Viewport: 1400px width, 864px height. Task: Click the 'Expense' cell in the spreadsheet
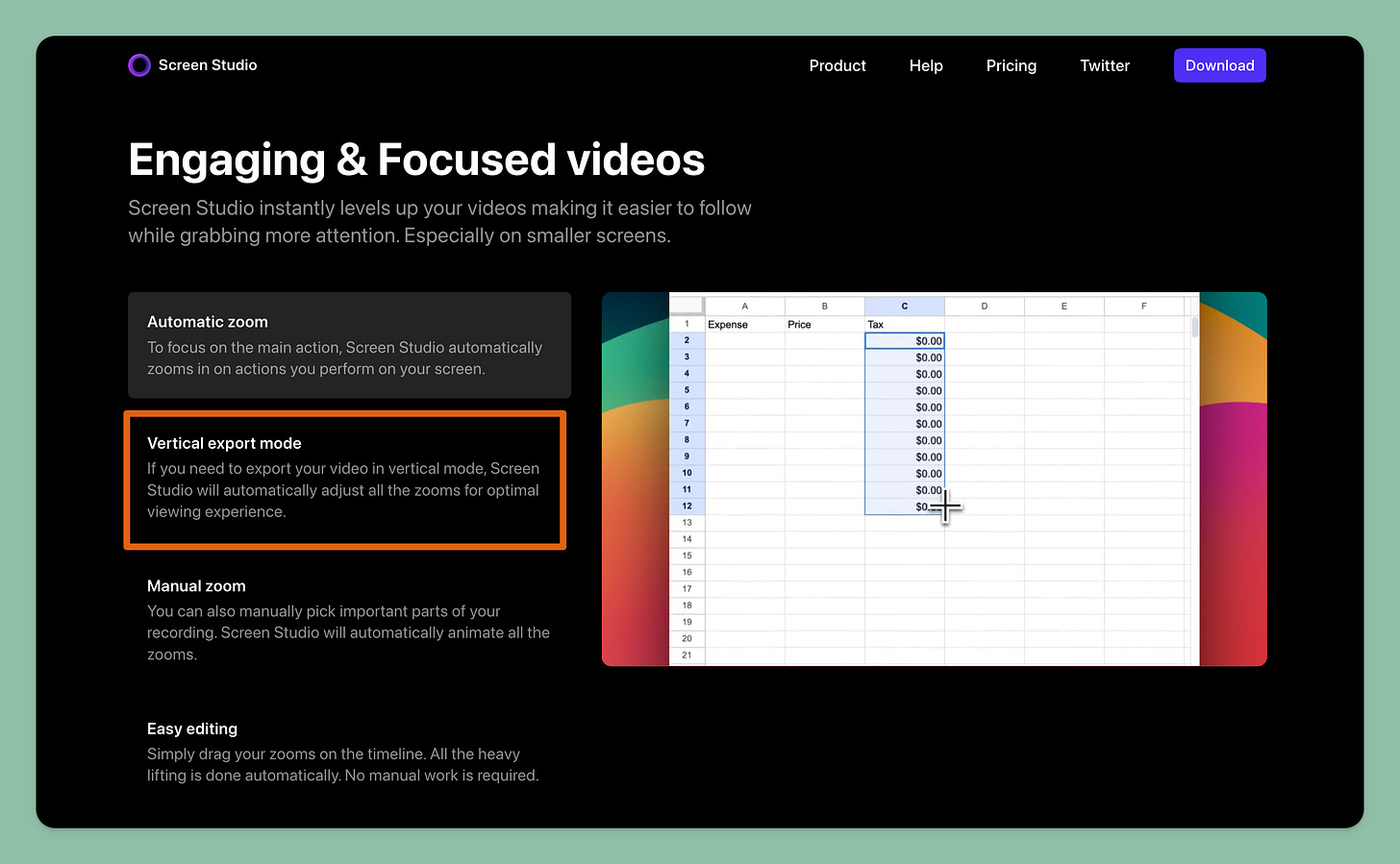tap(744, 325)
